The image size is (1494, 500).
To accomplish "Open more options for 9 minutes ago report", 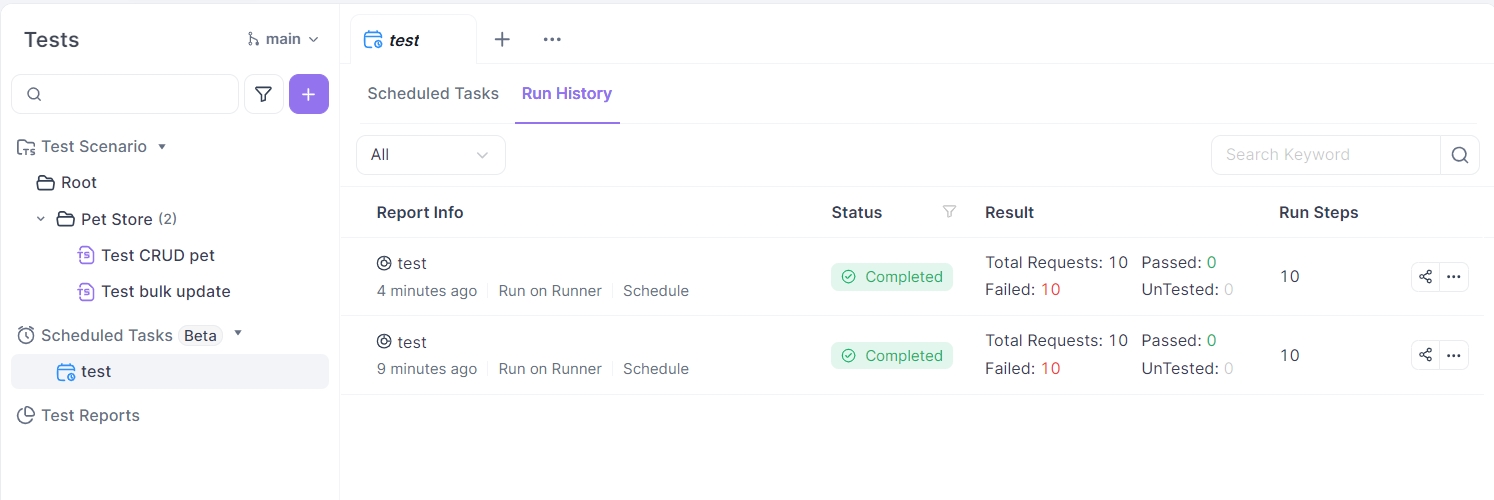I will [x=1454, y=355].
